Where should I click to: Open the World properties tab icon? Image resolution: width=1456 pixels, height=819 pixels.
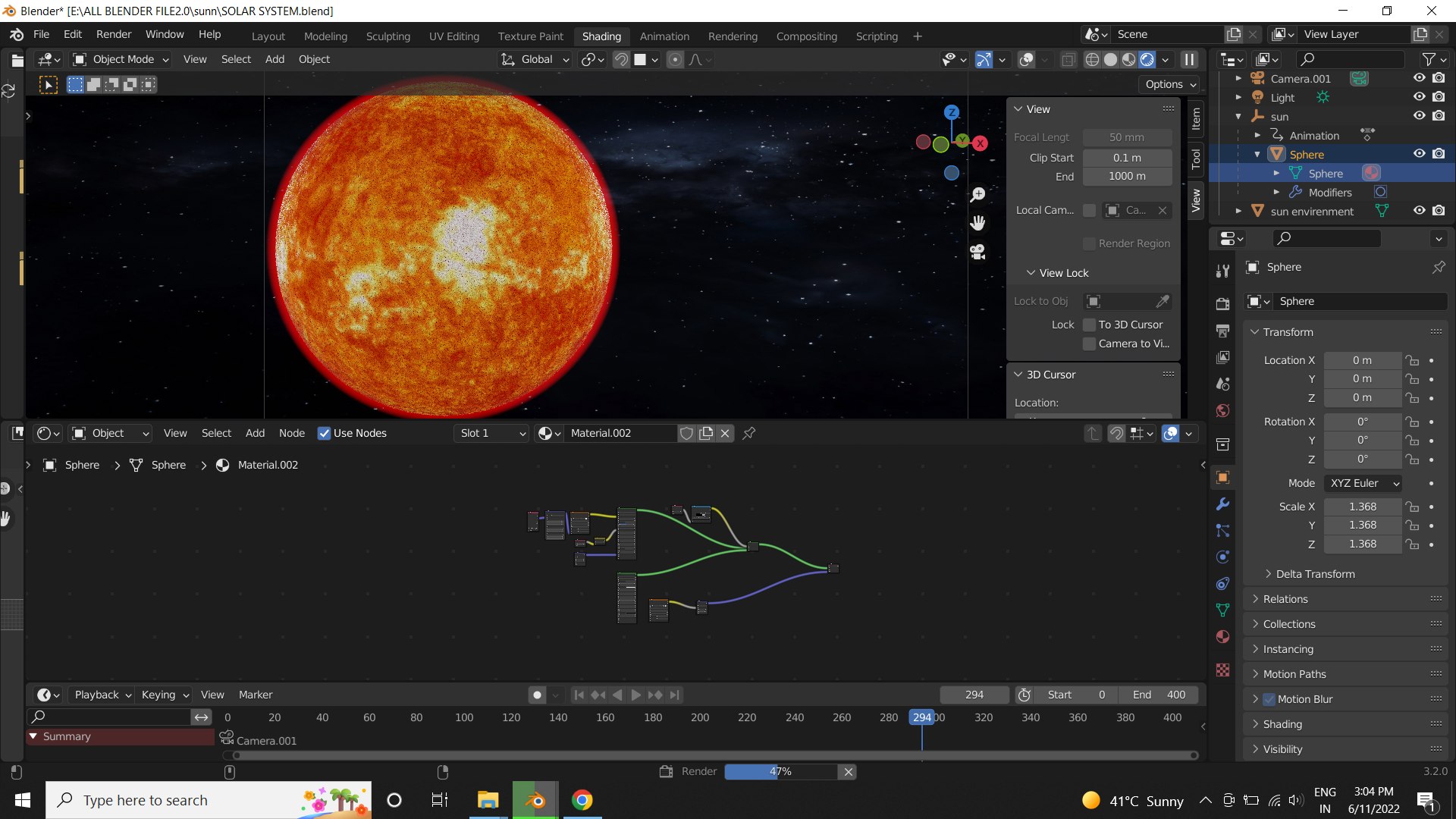click(1222, 411)
